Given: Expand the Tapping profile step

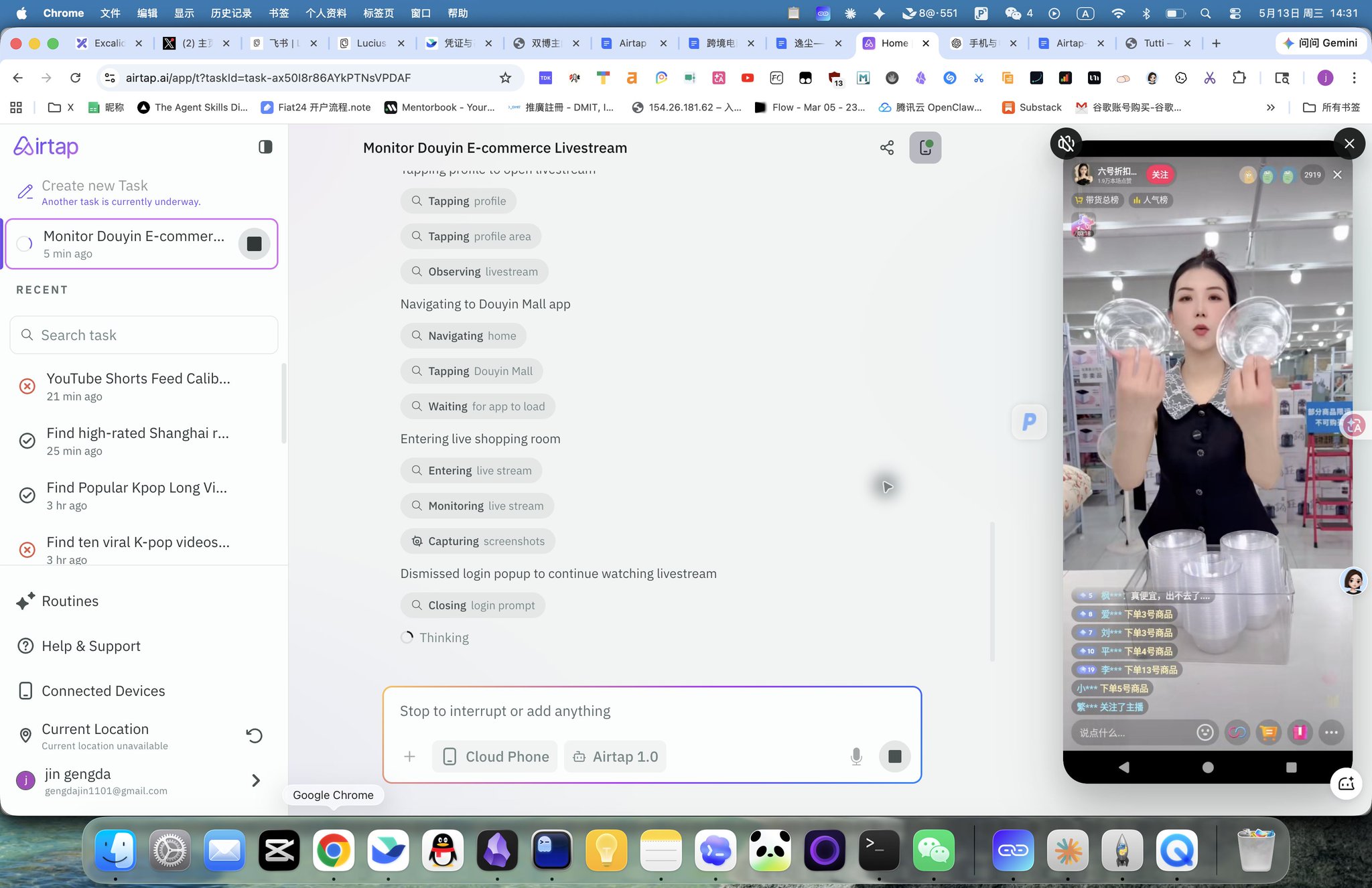Looking at the screenshot, I should point(458,202).
